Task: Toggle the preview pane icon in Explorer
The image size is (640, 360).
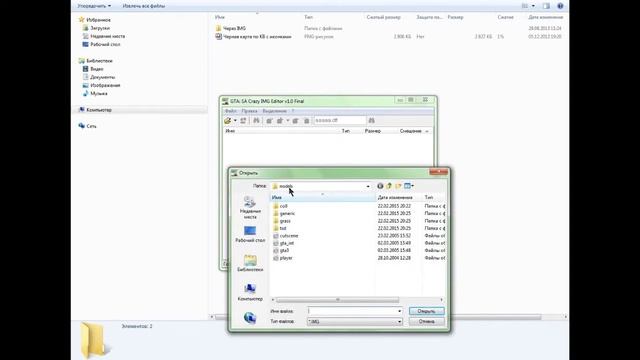Action: point(546,6)
